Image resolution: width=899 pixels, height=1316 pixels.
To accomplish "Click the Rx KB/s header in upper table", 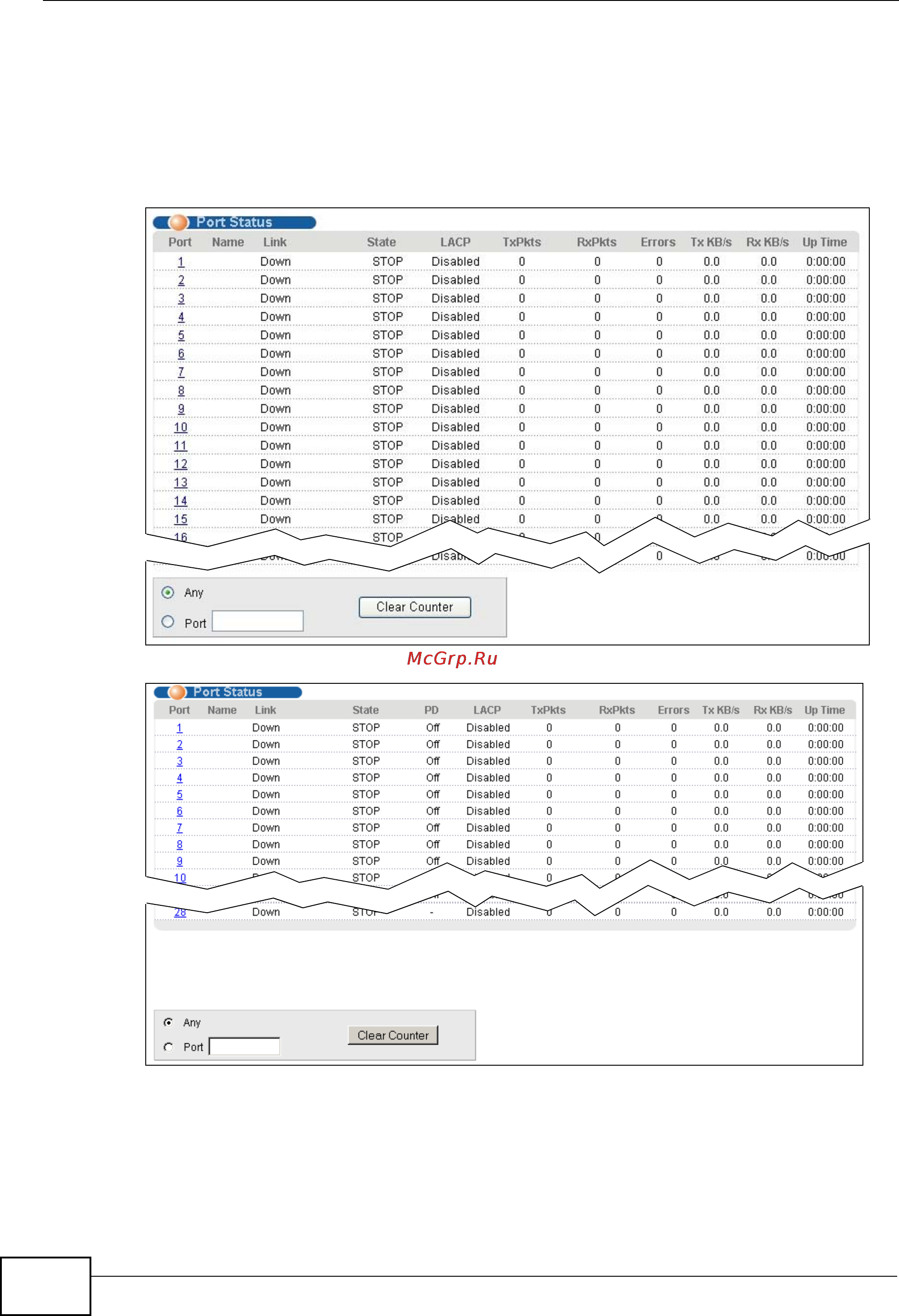I will pos(767,243).
